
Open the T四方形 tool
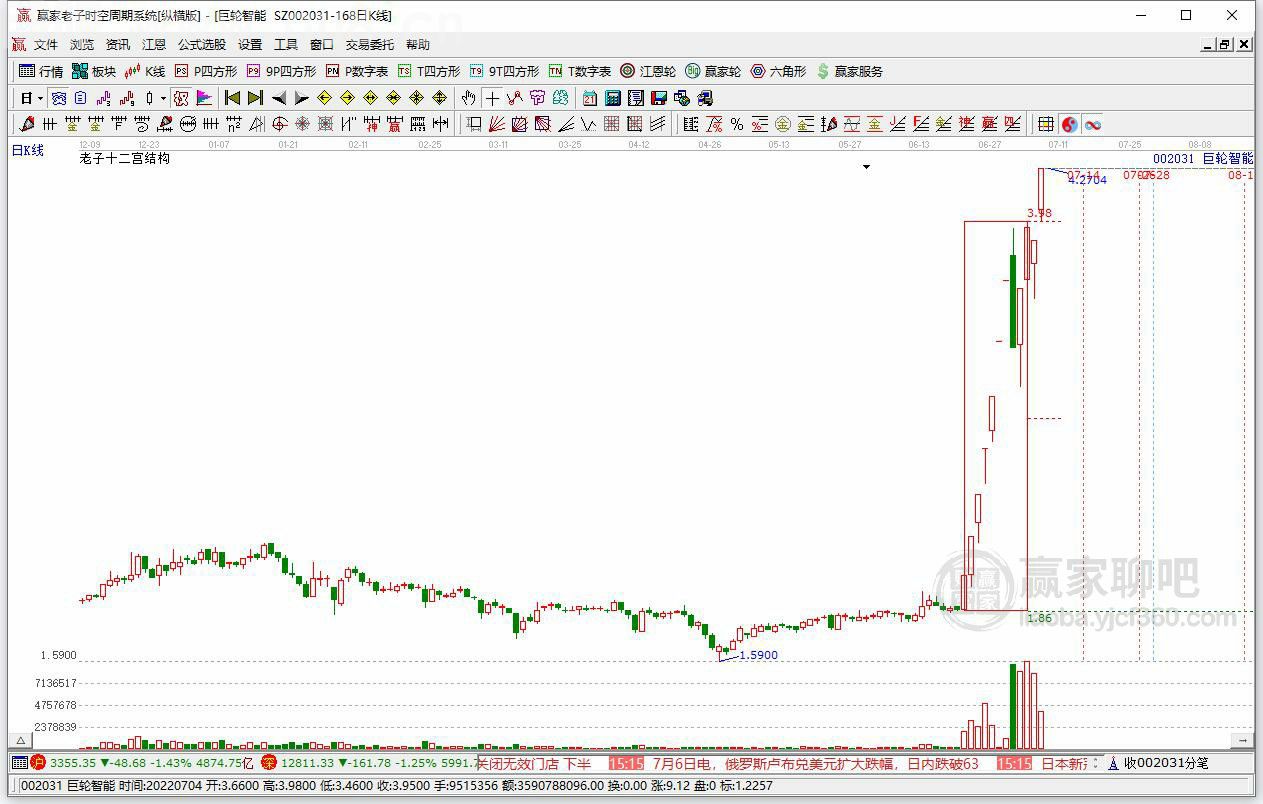[x=429, y=71]
